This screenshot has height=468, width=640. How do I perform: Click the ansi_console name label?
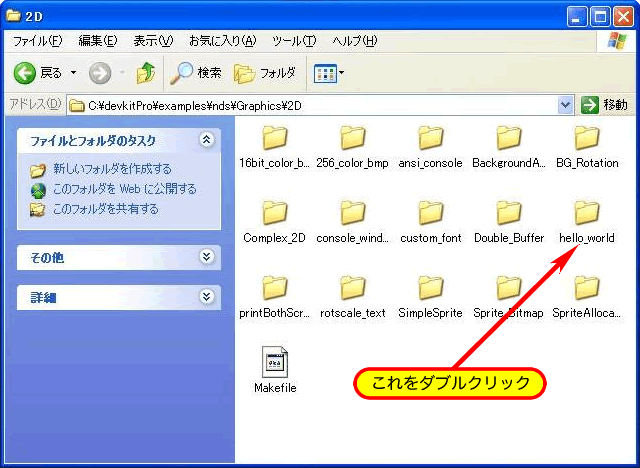(431, 163)
